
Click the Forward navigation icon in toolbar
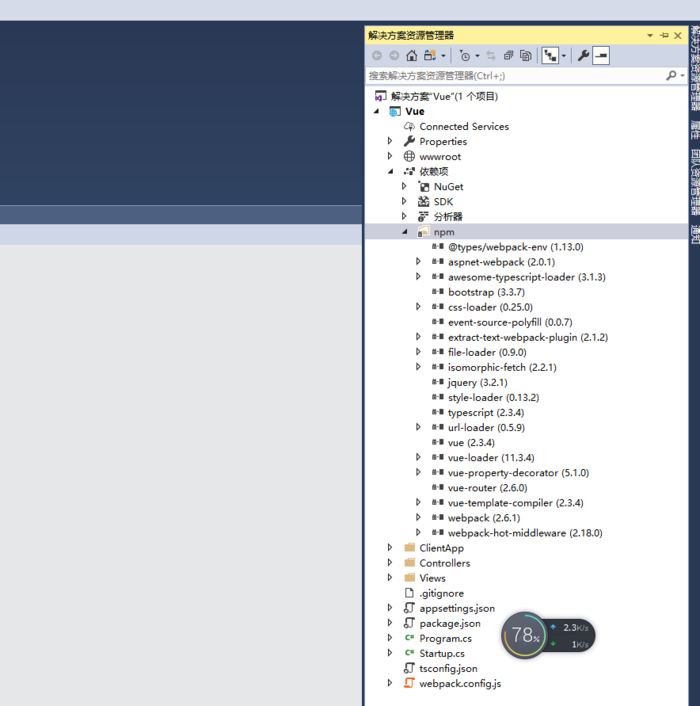tap(394, 55)
